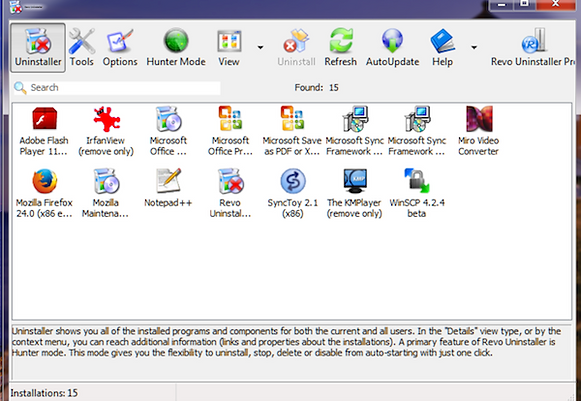Click the search magnifier icon
Image resolution: width=581 pixels, height=401 pixels.
pos(20,88)
